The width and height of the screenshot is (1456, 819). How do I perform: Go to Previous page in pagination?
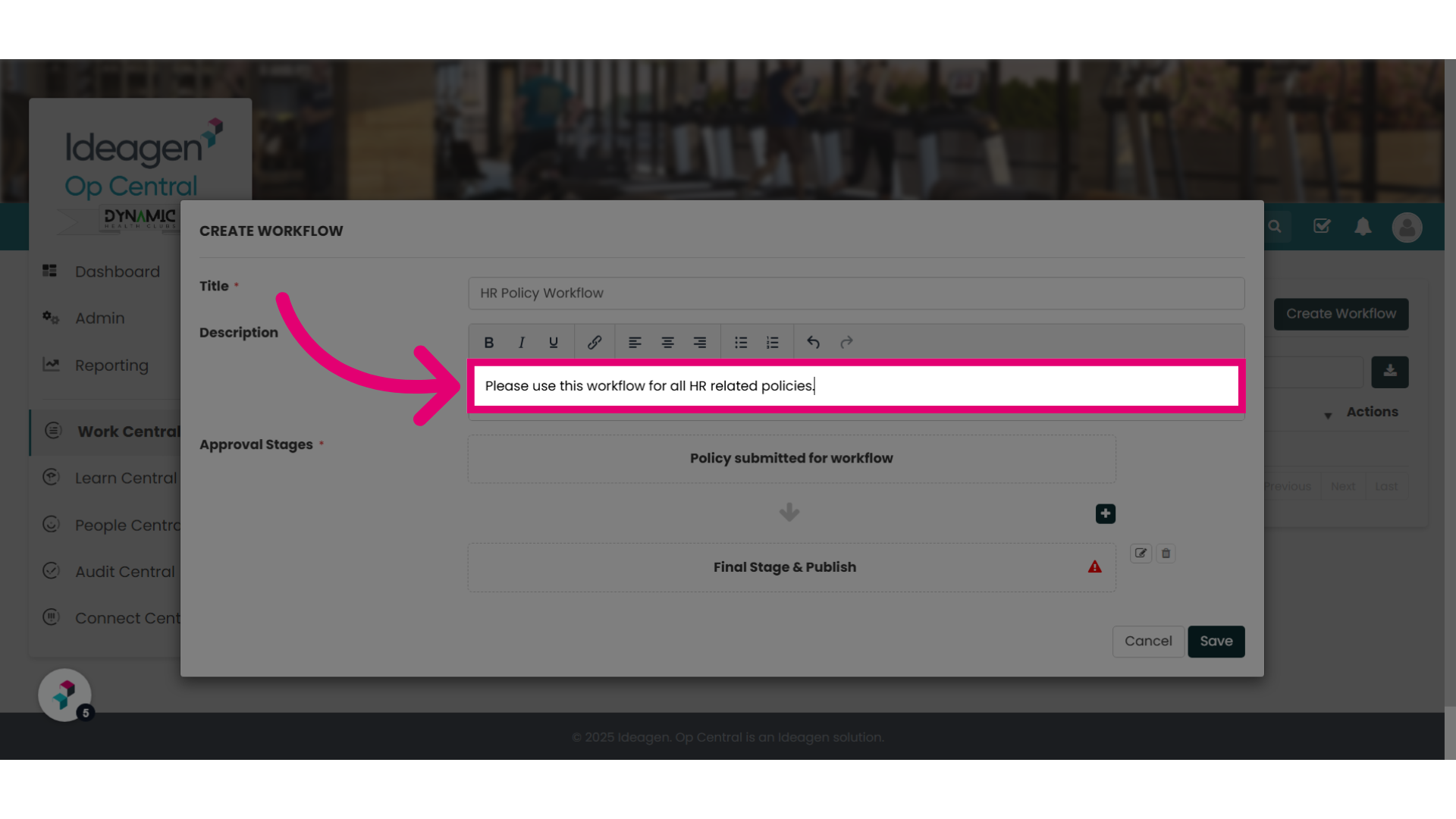(1288, 487)
